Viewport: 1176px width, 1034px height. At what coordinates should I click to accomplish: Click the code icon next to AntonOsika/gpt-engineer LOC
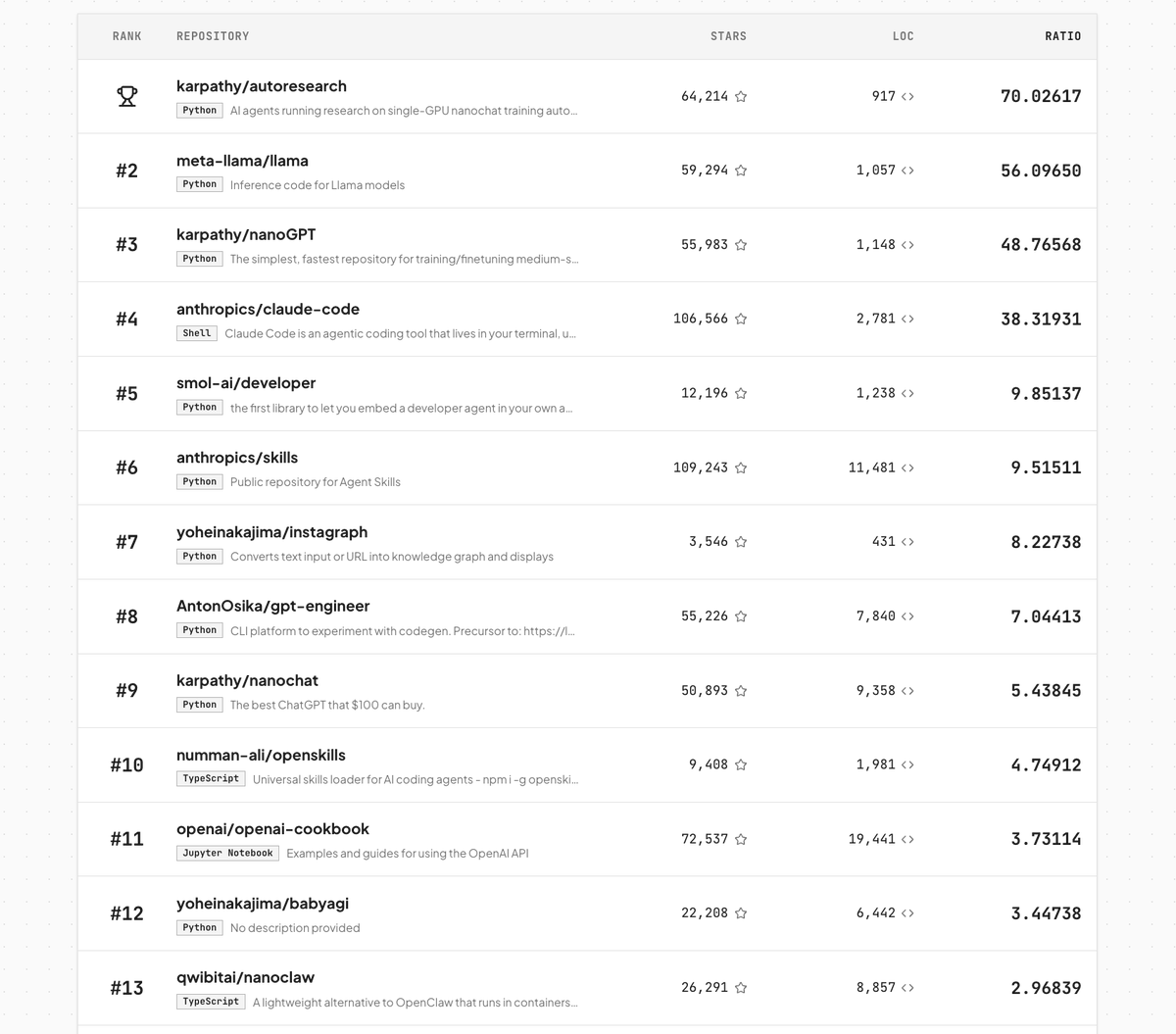pyautogui.click(x=907, y=616)
